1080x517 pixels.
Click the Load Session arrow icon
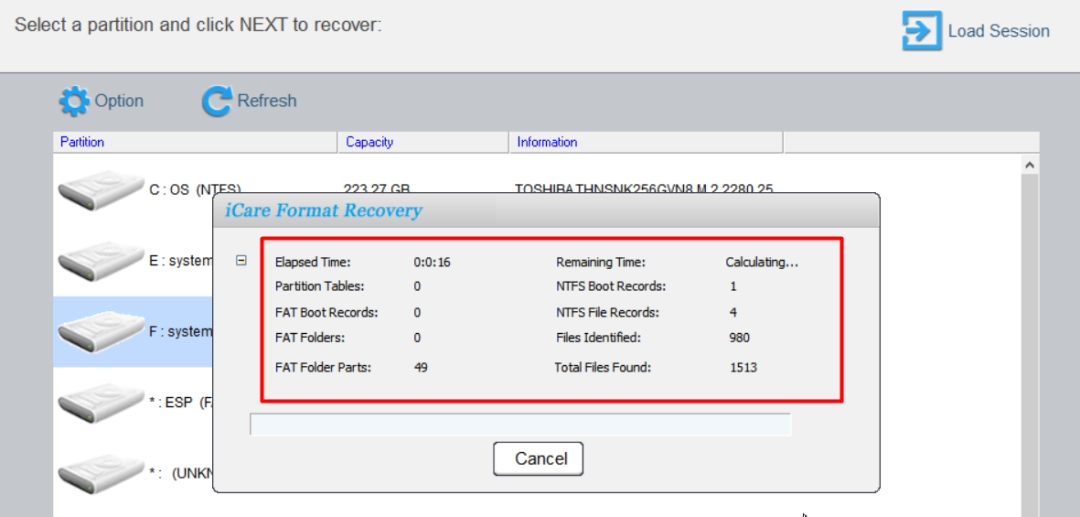tap(922, 31)
